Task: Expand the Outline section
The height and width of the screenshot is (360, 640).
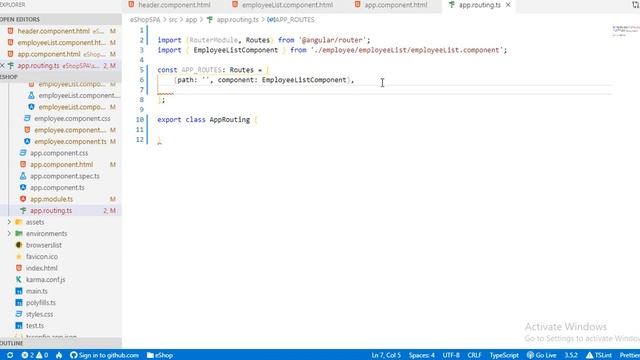Action: coord(60,343)
